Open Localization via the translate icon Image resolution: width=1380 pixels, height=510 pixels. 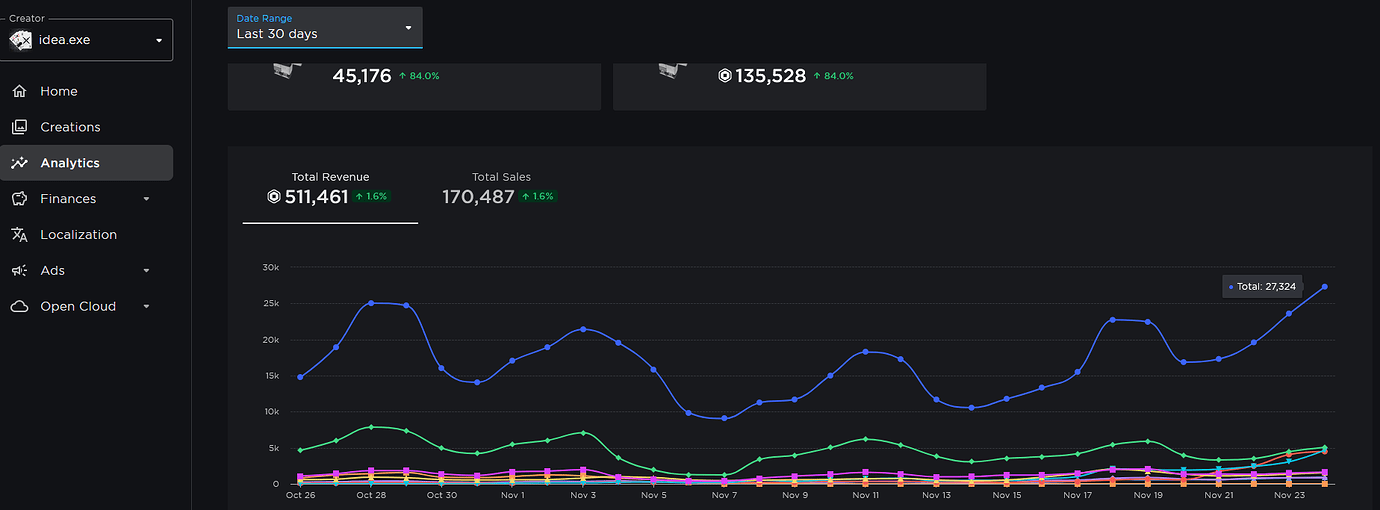(x=19, y=235)
